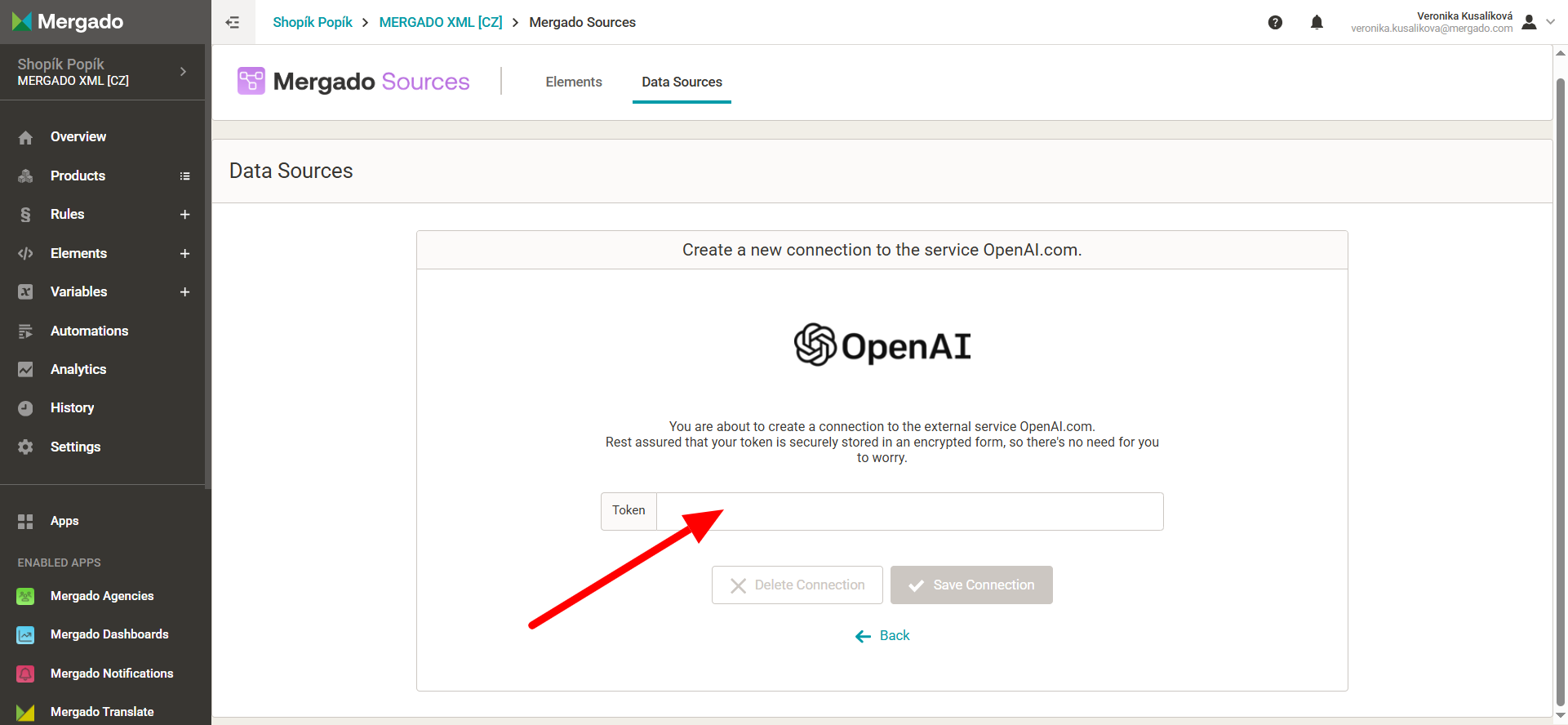Click the Analytics chart icon
The image size is (1568, 725).
tap(25, 369)
